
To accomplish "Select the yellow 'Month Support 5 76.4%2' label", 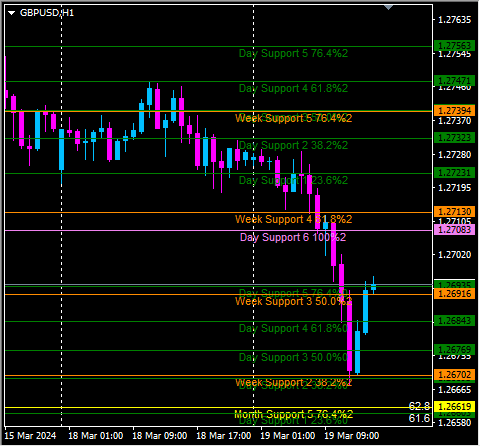I will [x=293, y=414].
